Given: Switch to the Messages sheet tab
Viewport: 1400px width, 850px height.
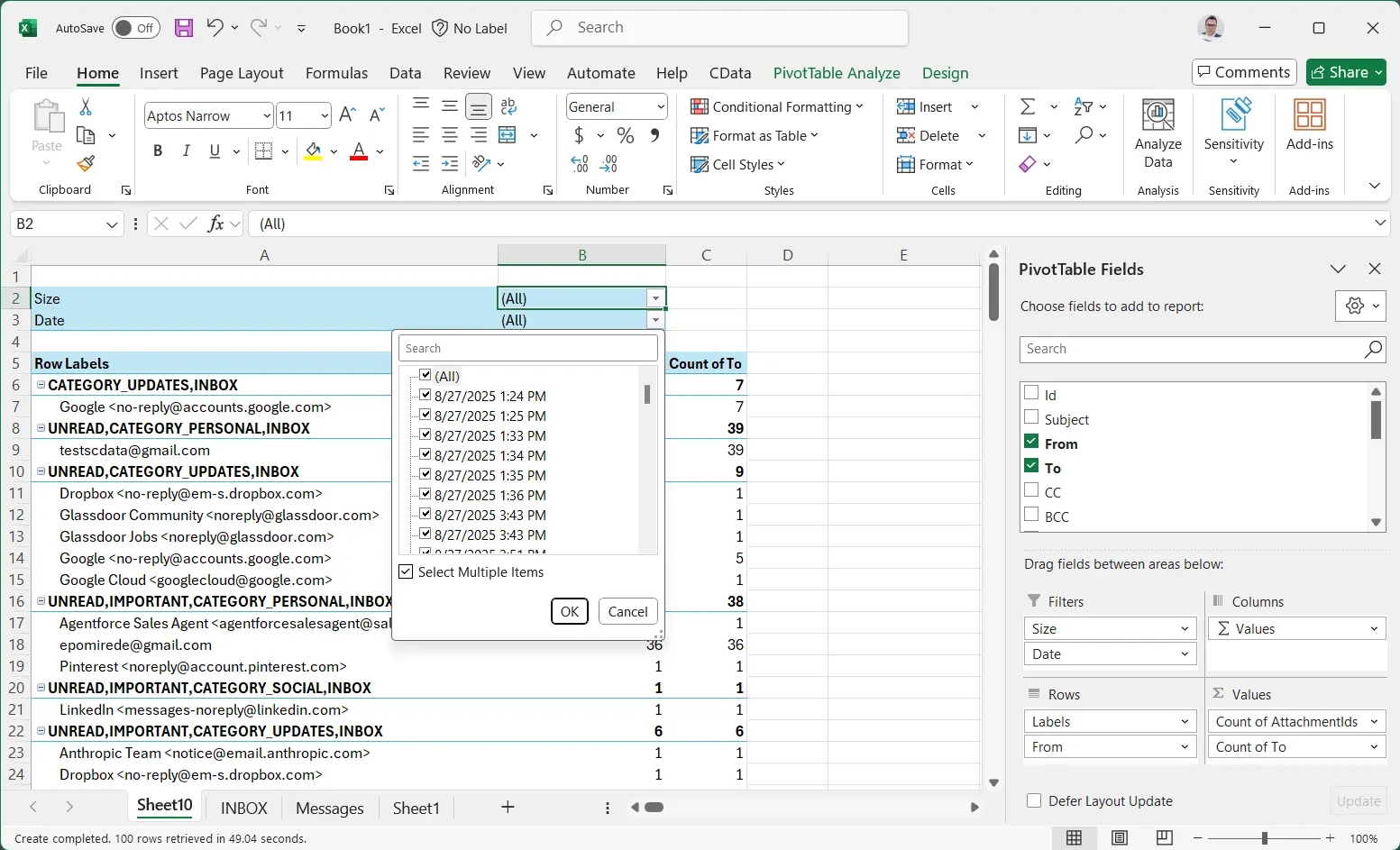Looking at the screenshot, I should [329, 808].
